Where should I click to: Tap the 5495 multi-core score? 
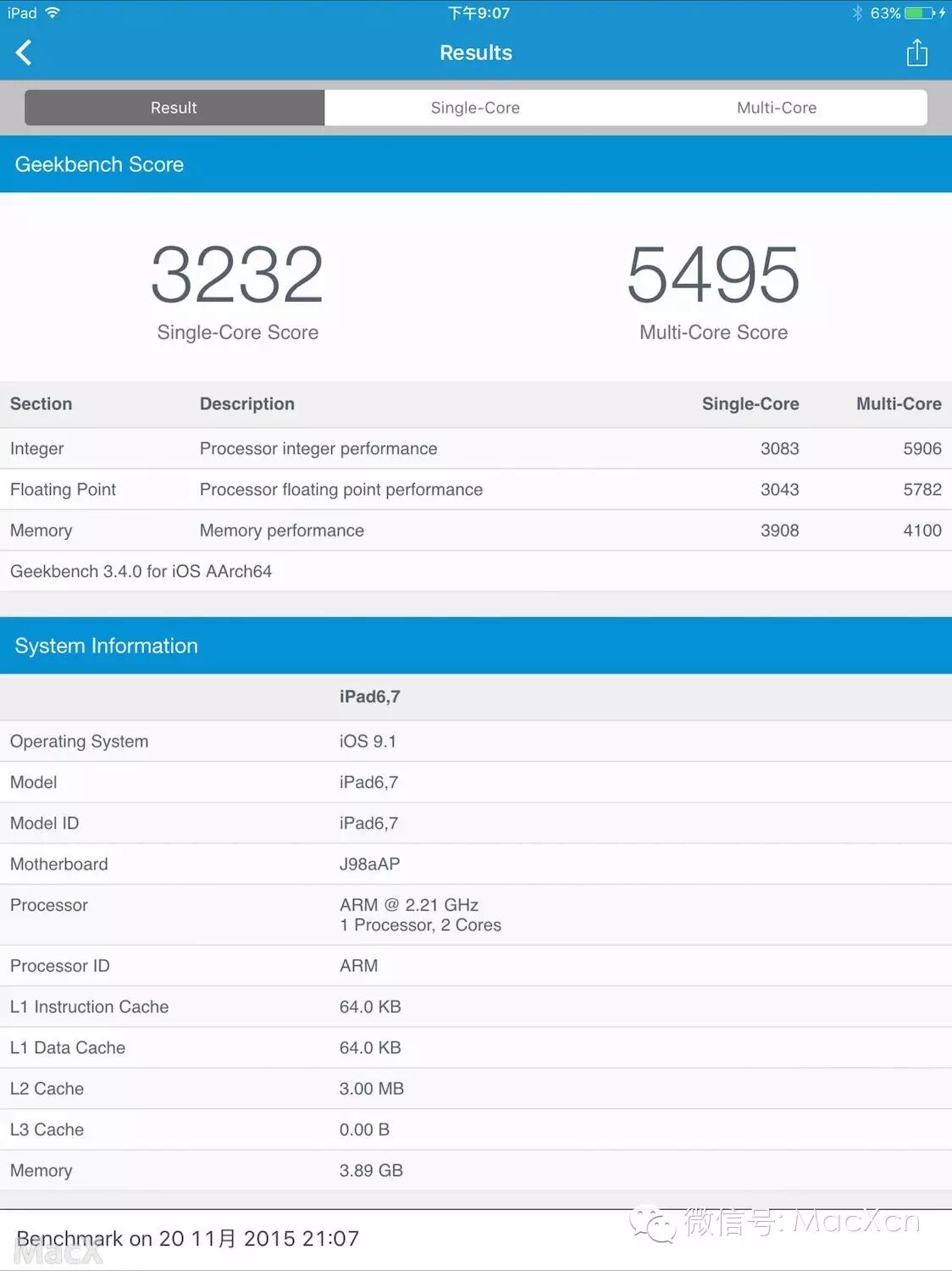click(x=713, y=275)
